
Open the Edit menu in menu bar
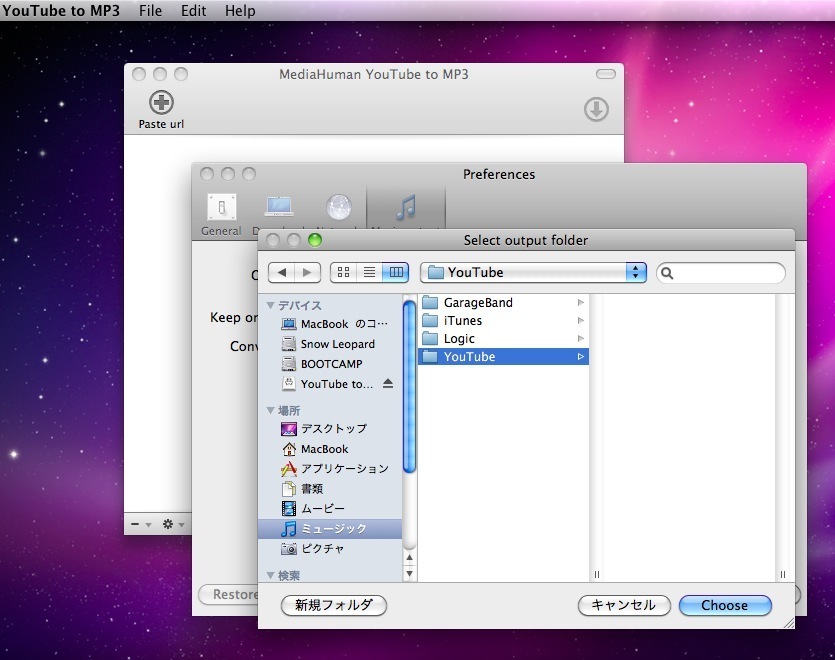pyautogui.click(x=194, y=11)
